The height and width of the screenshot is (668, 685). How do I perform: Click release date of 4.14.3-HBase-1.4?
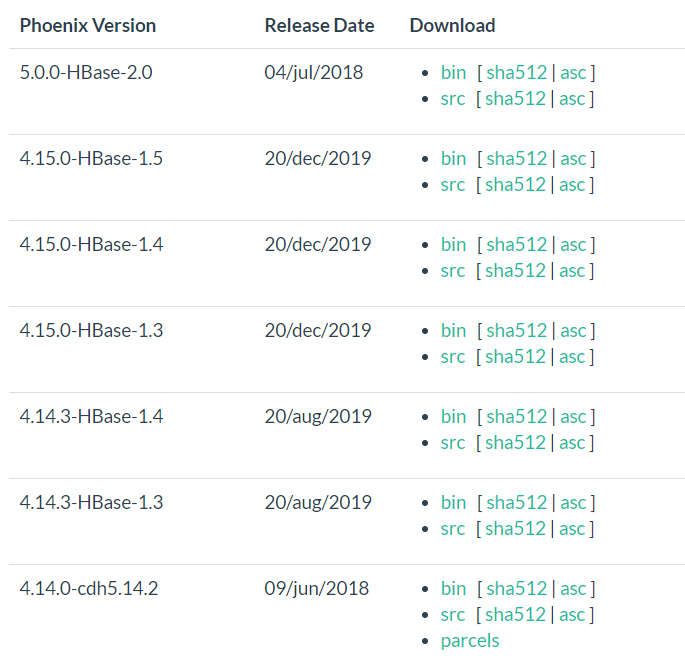pos(318,417)
